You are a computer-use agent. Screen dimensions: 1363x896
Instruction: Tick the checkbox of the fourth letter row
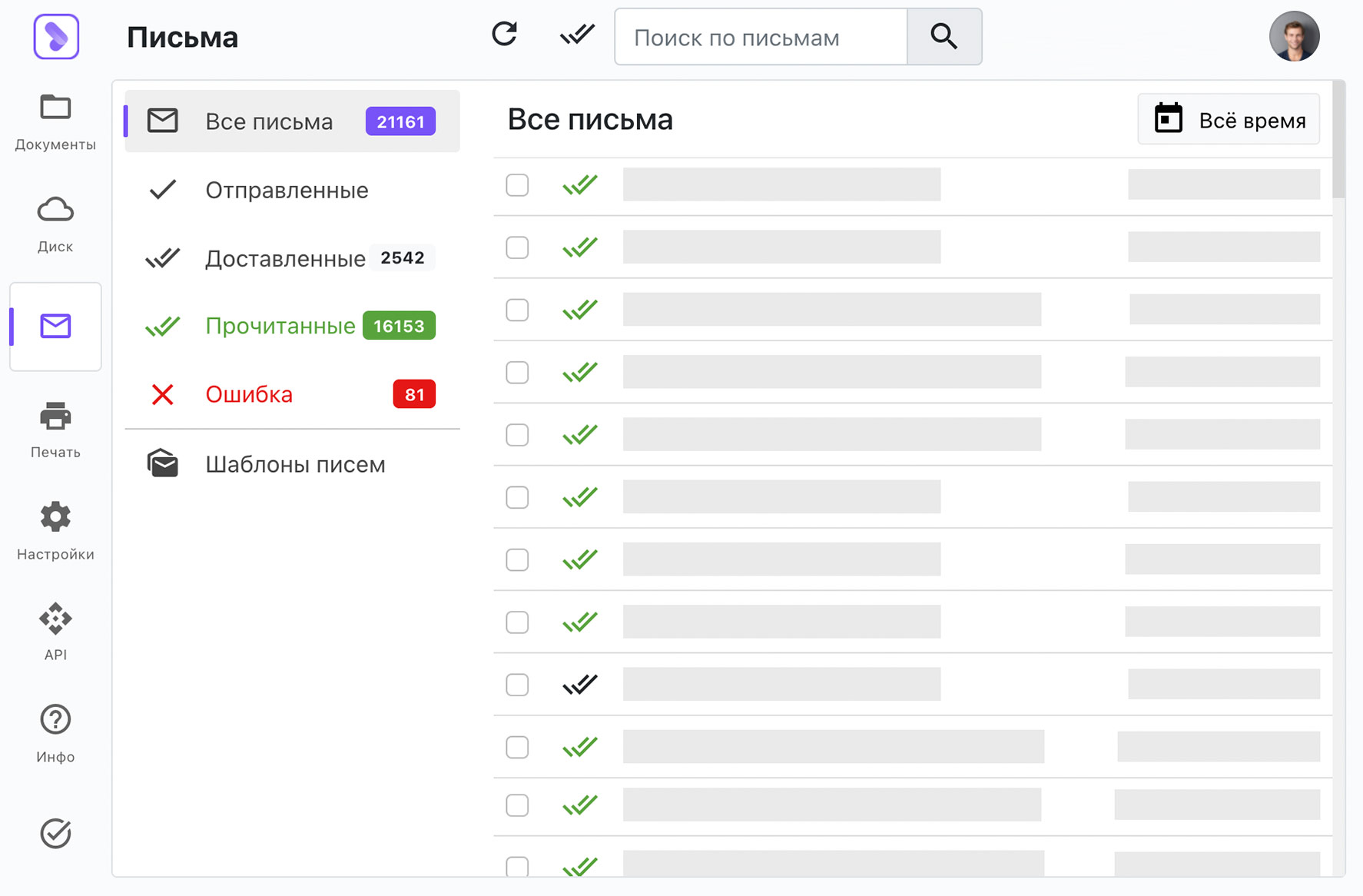[x=517, y=373]
